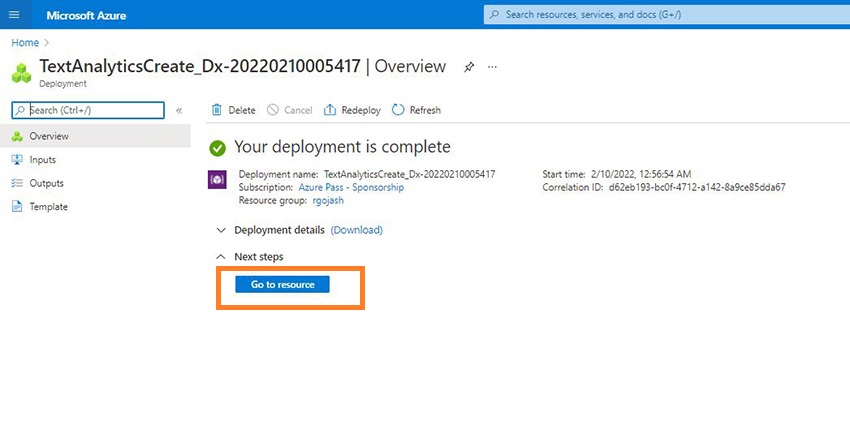Select Overview in the sidebar
850x429 pixels.
tap(95, 136)
